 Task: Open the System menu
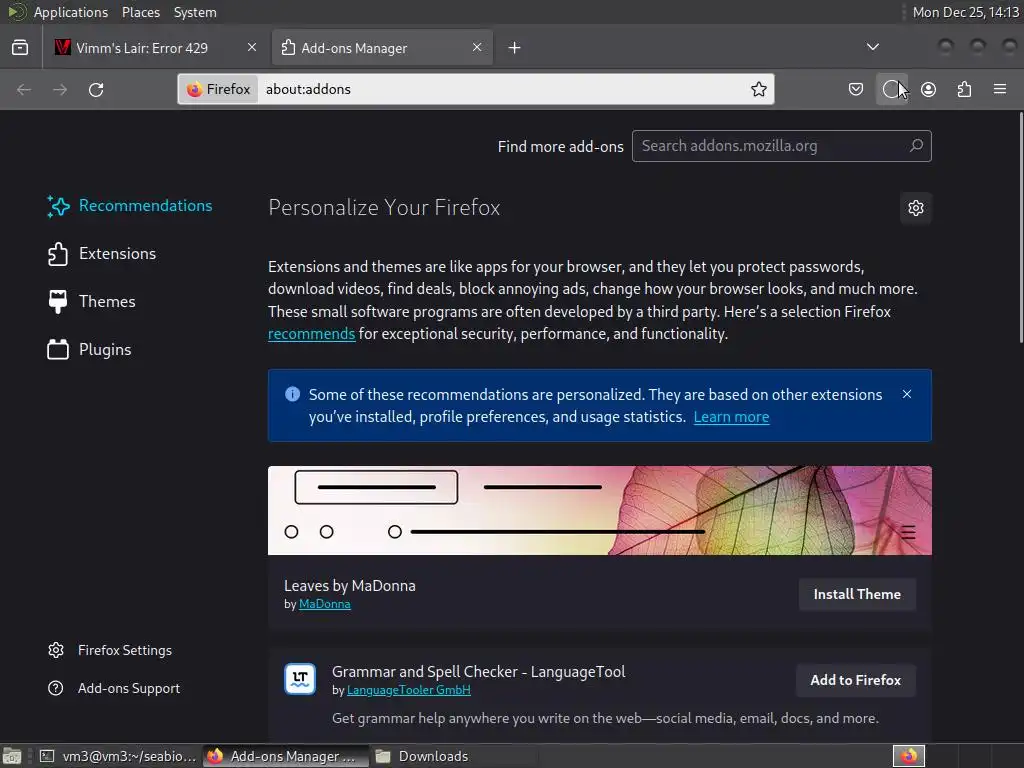point(195,12)
